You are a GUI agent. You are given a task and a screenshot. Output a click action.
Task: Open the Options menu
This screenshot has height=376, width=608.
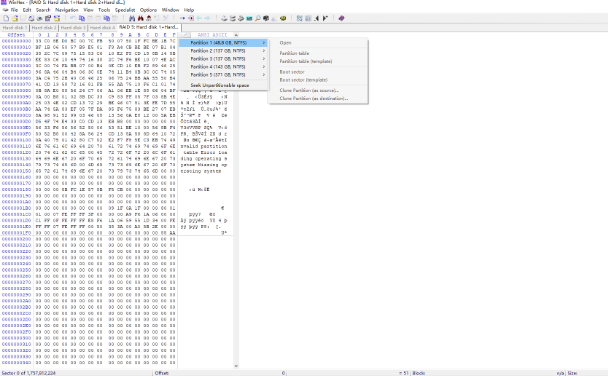click(148, 10)
